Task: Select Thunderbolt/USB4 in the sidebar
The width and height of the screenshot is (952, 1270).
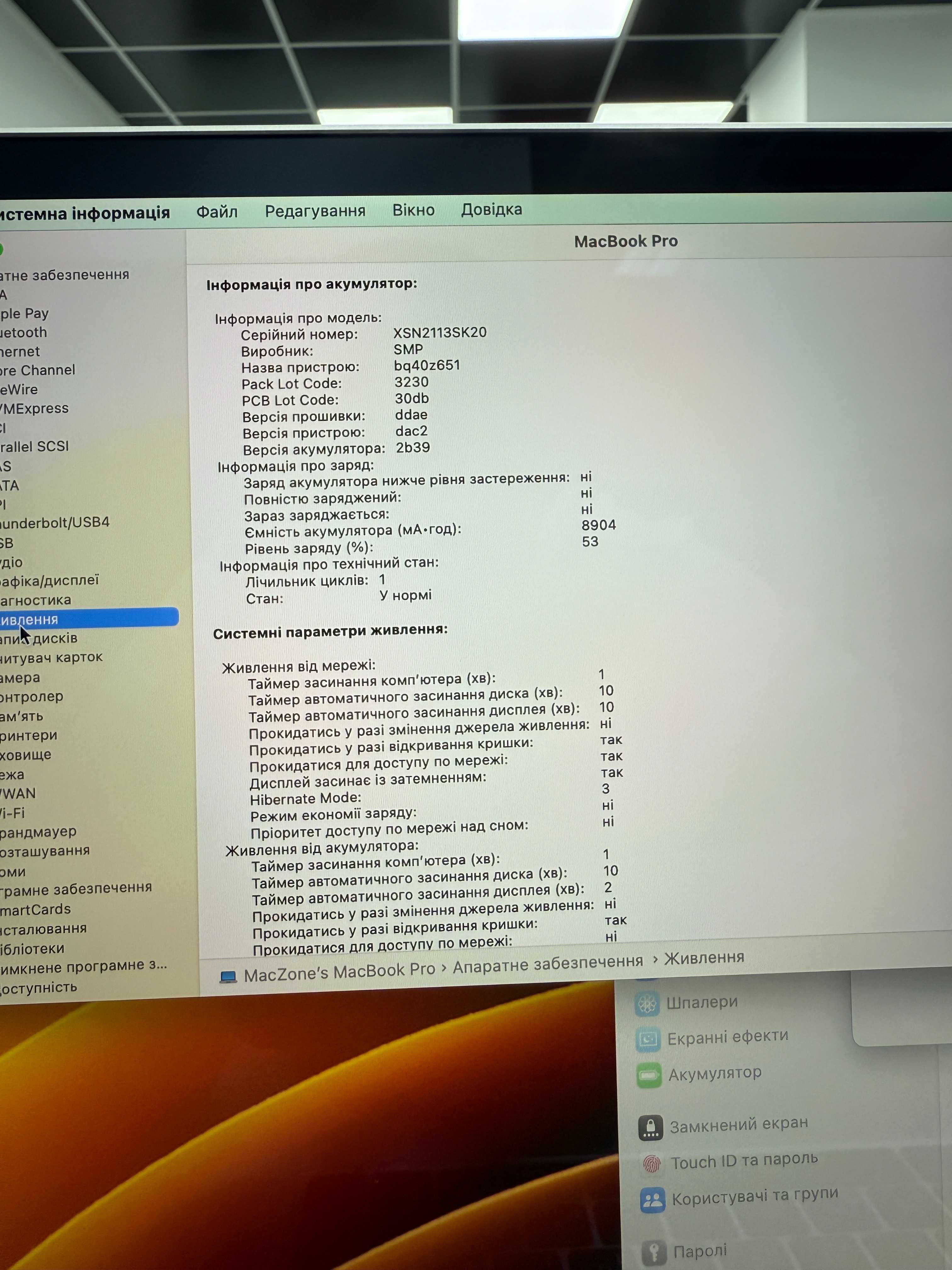Action: pyautogui.click(x=54, y=523)
